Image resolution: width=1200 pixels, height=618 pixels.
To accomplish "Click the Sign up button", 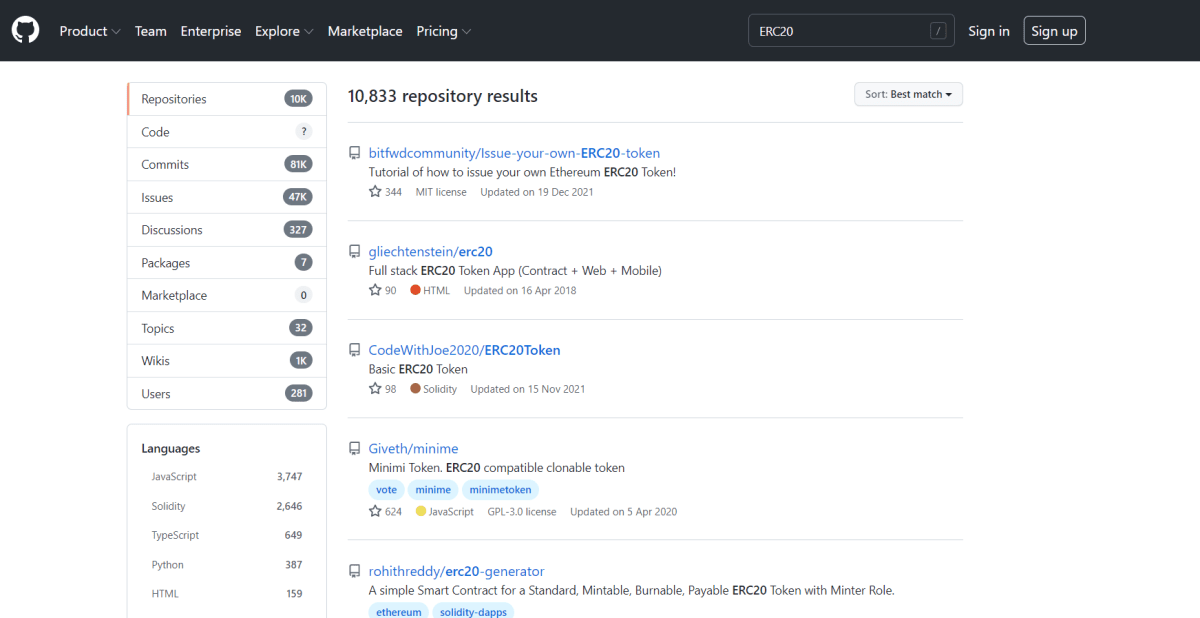I will [1054, 31].
